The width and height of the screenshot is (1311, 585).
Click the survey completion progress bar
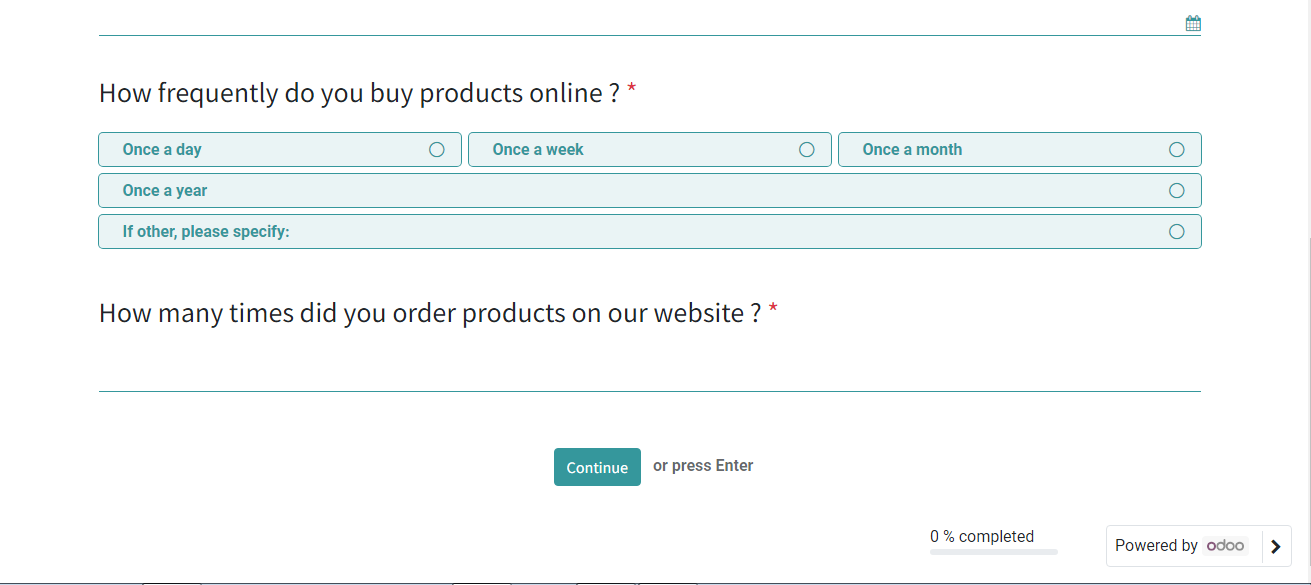pos(994,551)
